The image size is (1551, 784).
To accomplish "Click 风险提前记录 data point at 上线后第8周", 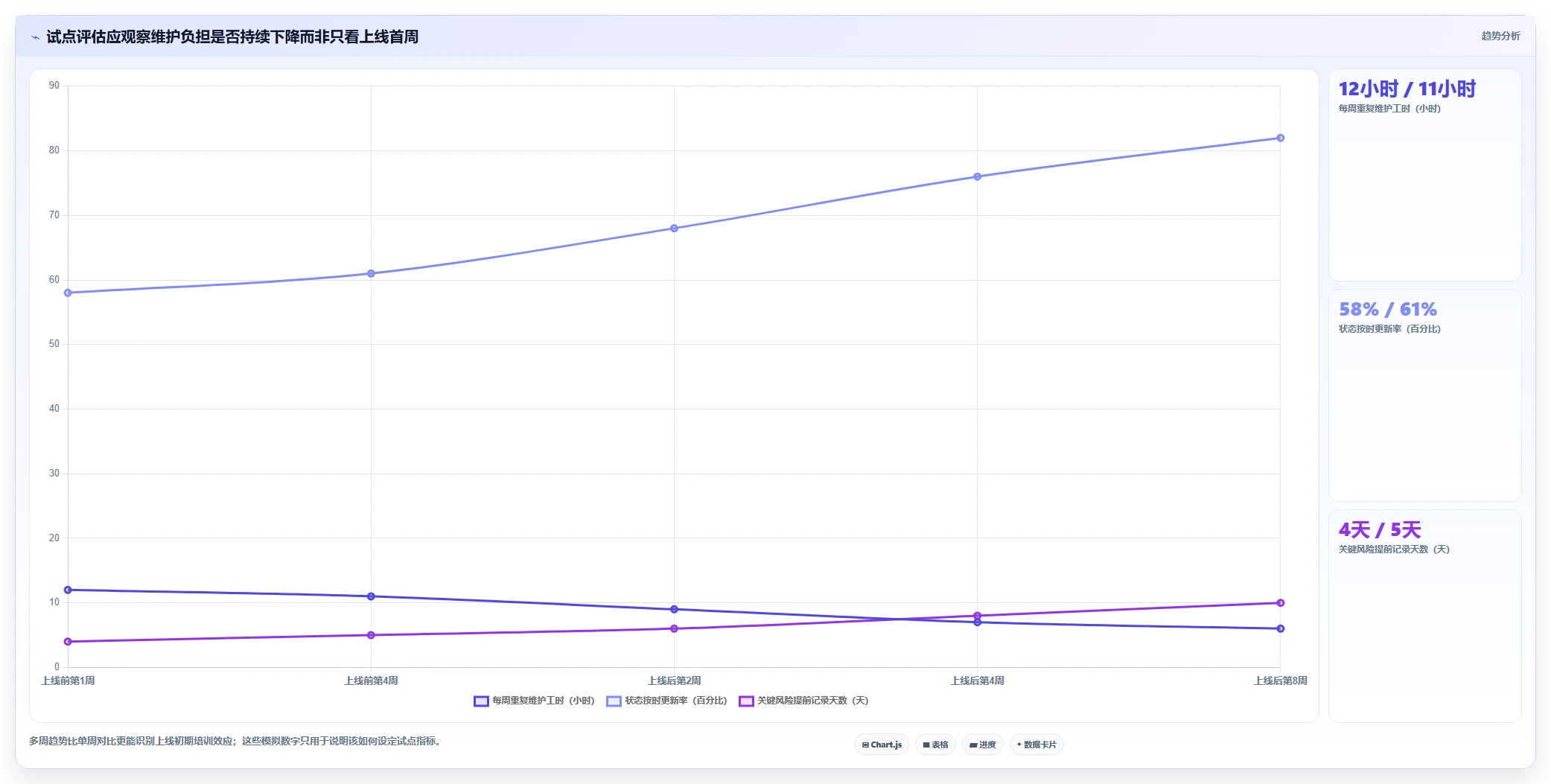I will (x=1280, y=603).
